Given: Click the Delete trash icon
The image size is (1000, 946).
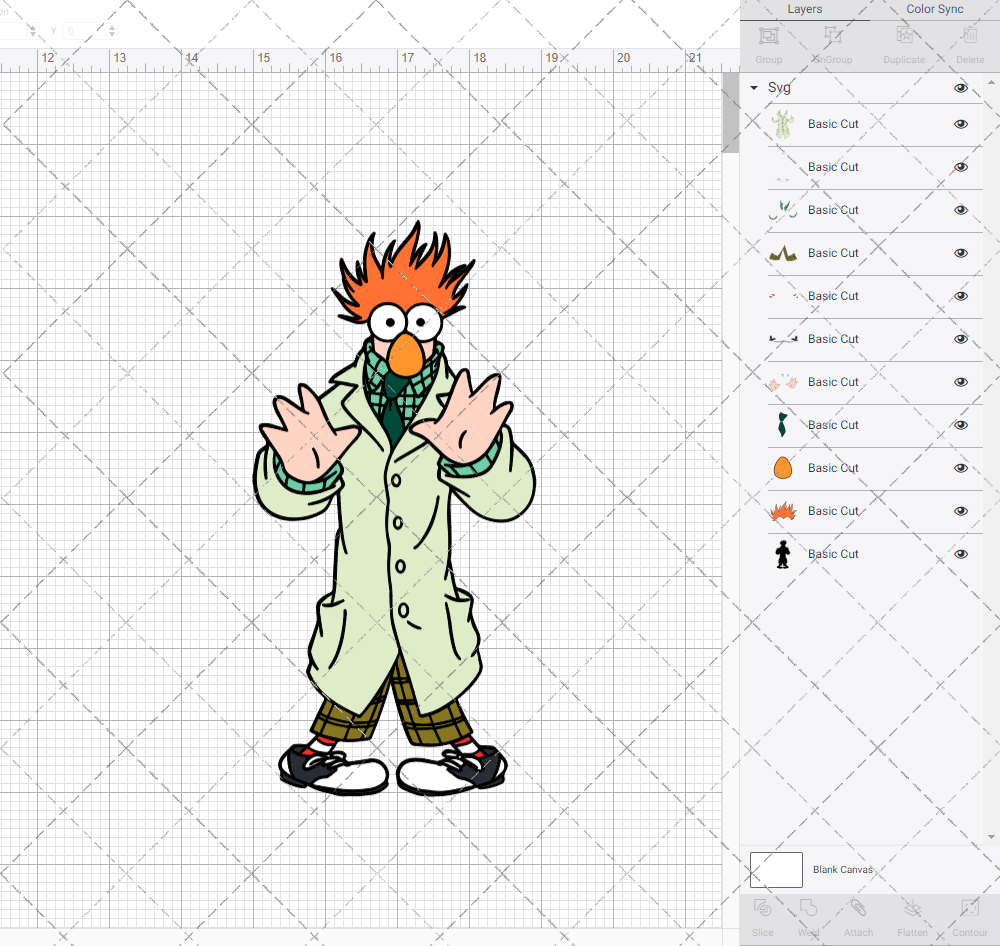Looking at the screenshot, I should click(x=970, y=36).
